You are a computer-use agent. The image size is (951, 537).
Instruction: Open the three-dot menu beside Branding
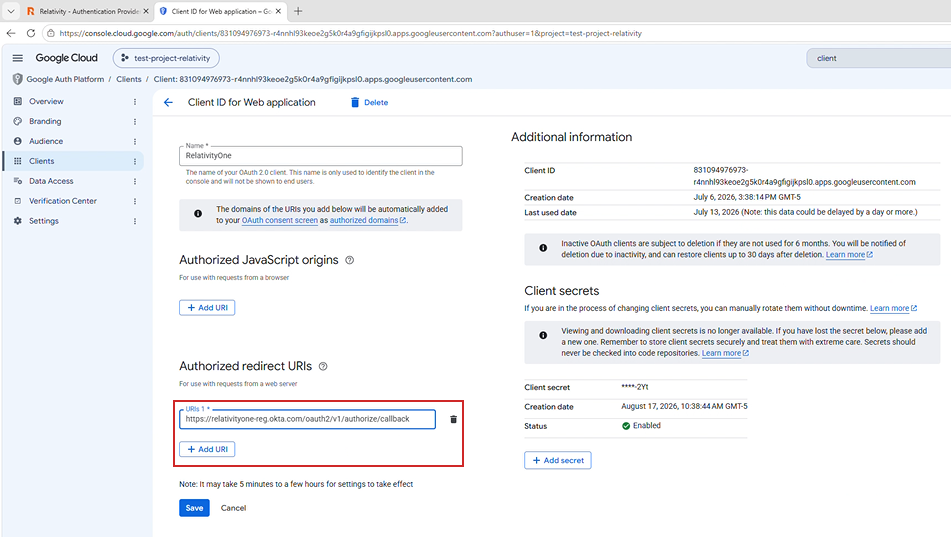135,122
